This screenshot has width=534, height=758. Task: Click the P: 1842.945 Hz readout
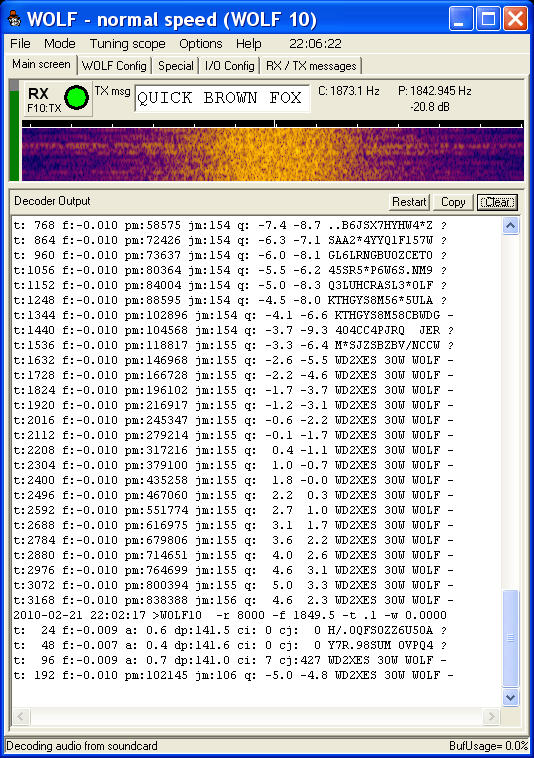click(x=434, y=91)
